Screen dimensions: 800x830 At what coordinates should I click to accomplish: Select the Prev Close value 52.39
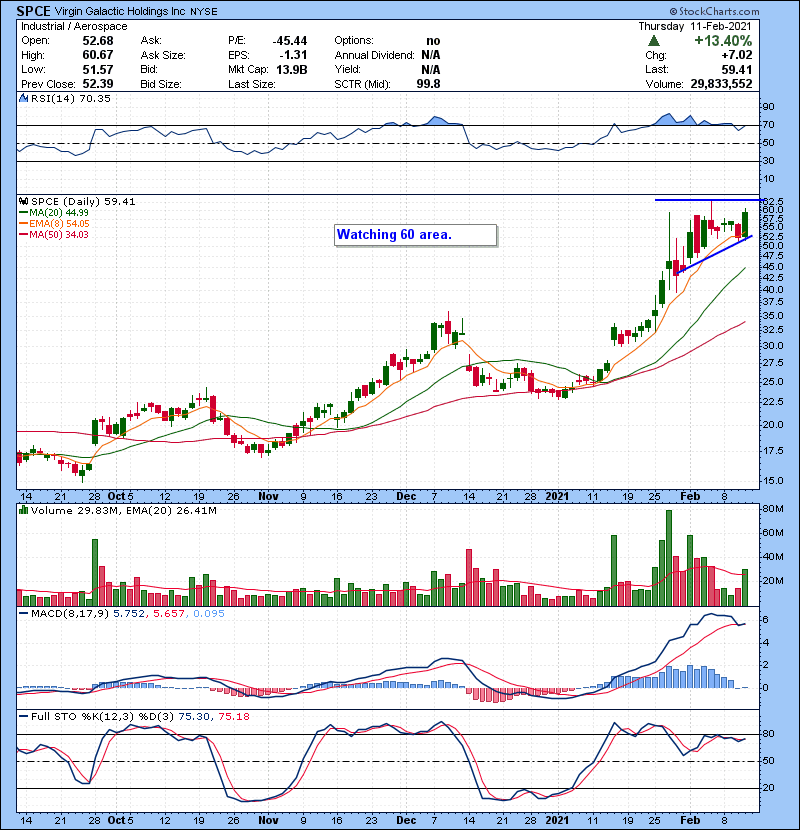tap(98, 84)
